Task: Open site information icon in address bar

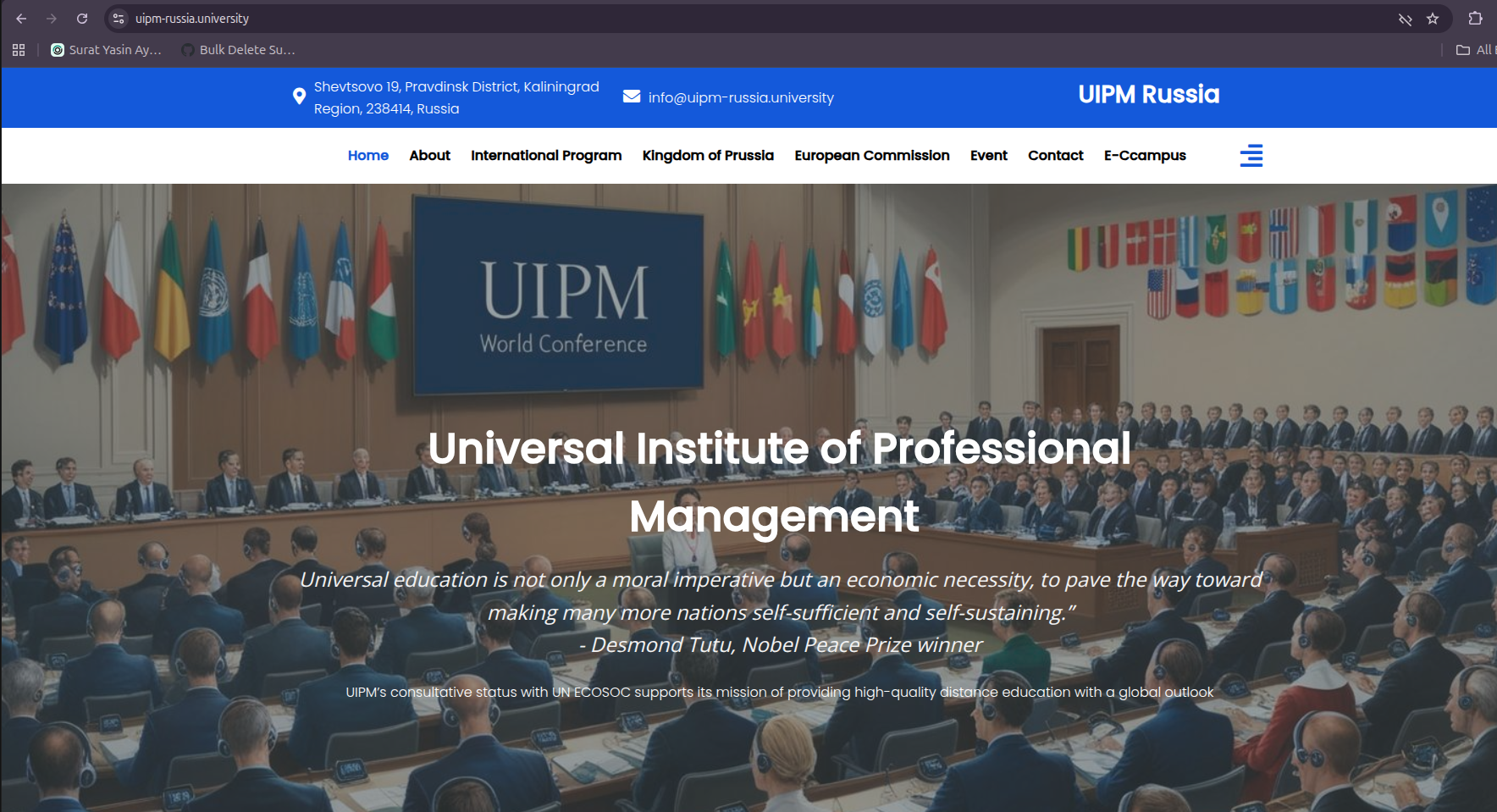Action: pyautogui.click(x=119, y=19)
